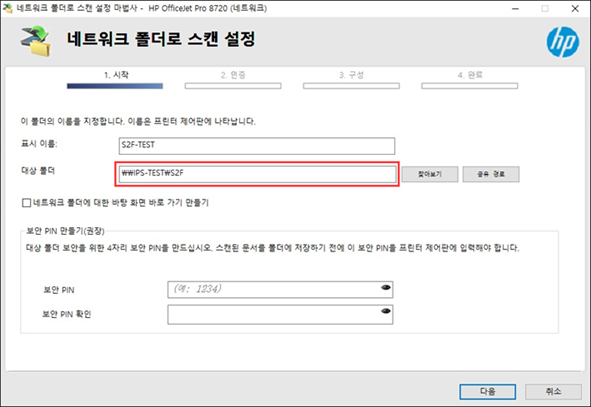Enable the desktop shortcut checkbox for the network folder
The height and width of the screenshot is (407, 591).
pyautogui.click(x=26, y=203)
